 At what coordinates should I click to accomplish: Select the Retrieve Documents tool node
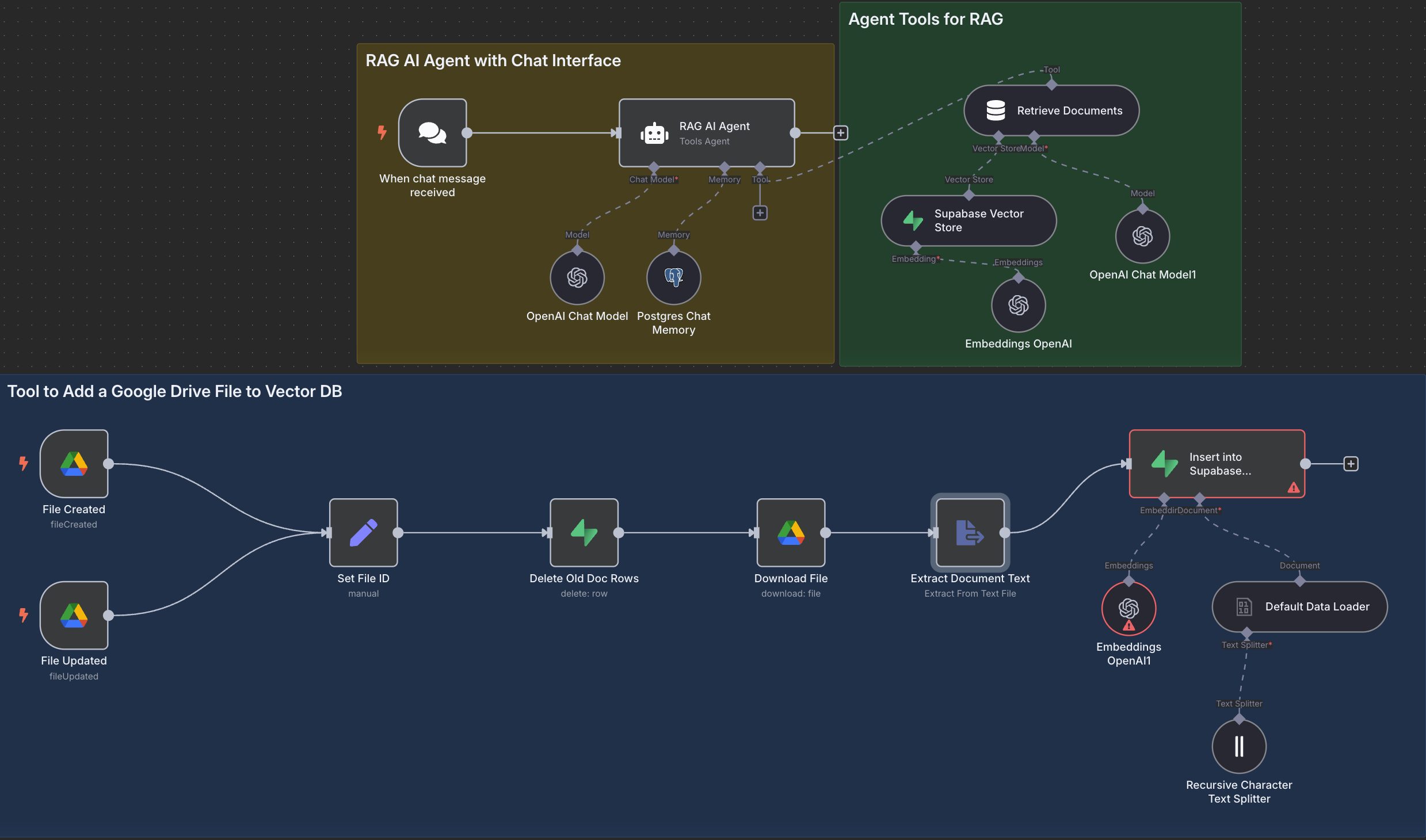1051,110
